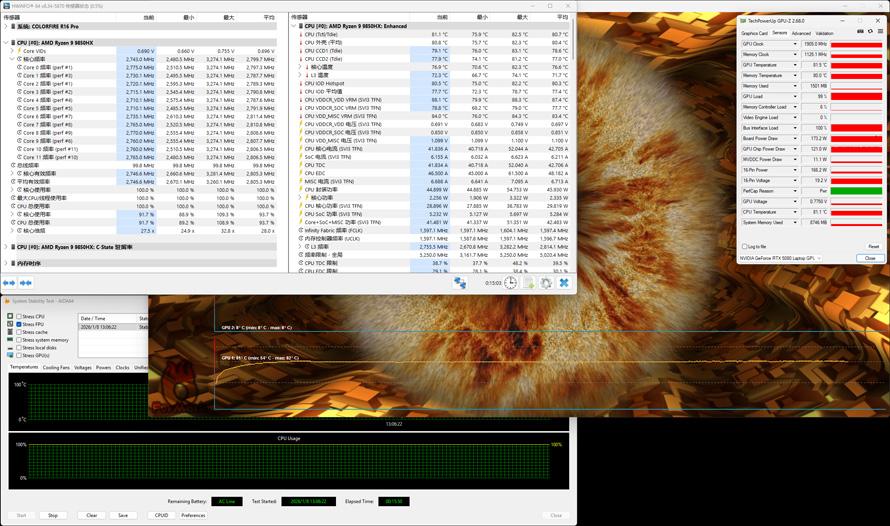Open HWiNFO sensor settings gear icon
Screen dimensions: 890x526
pyautogui.click(x=546, y=283)
